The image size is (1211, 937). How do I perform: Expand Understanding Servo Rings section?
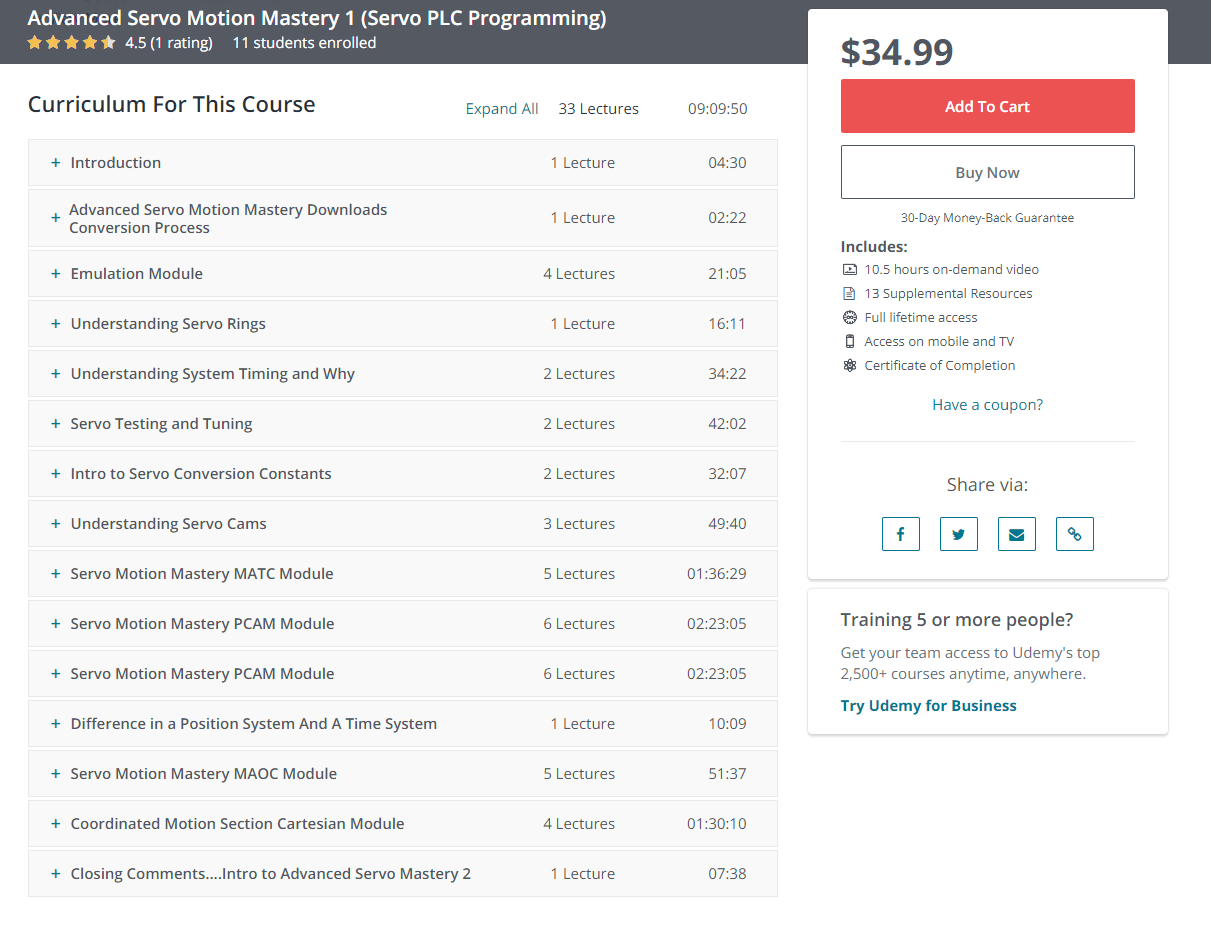coord(167,324)
